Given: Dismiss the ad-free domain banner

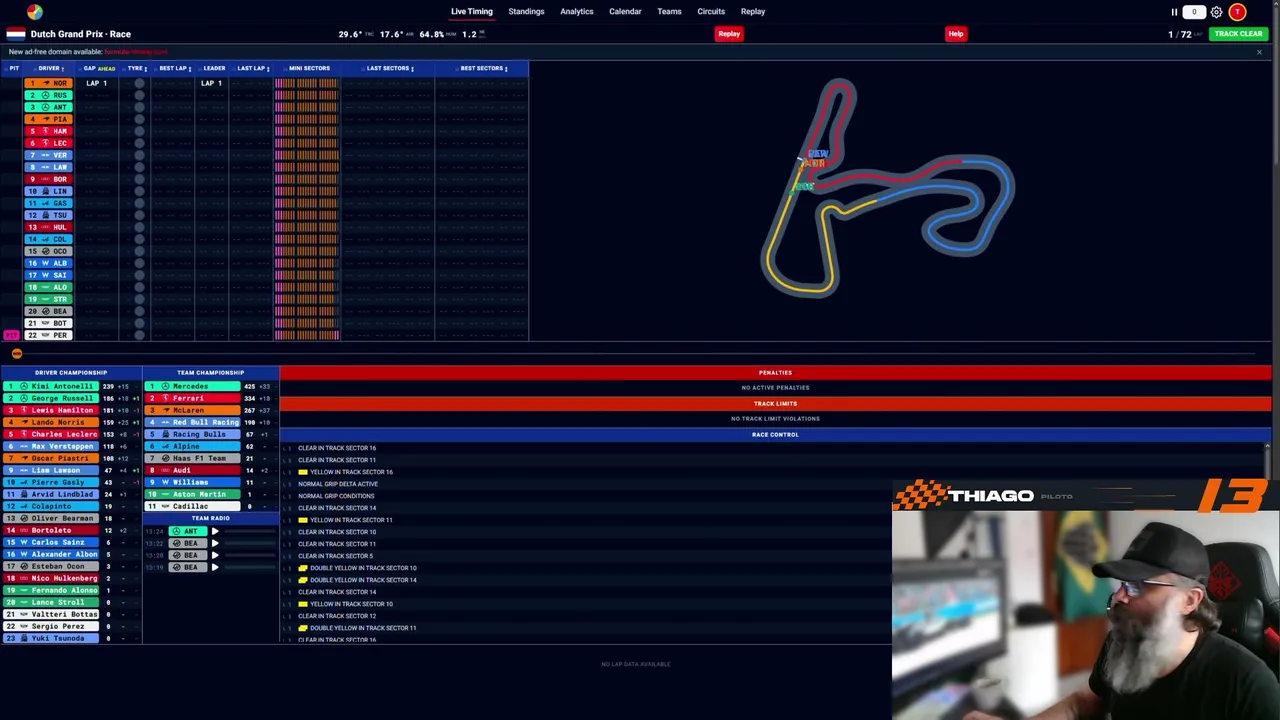Looking at the screenshot, I should pyautogui.click(x=1259, y=52).
